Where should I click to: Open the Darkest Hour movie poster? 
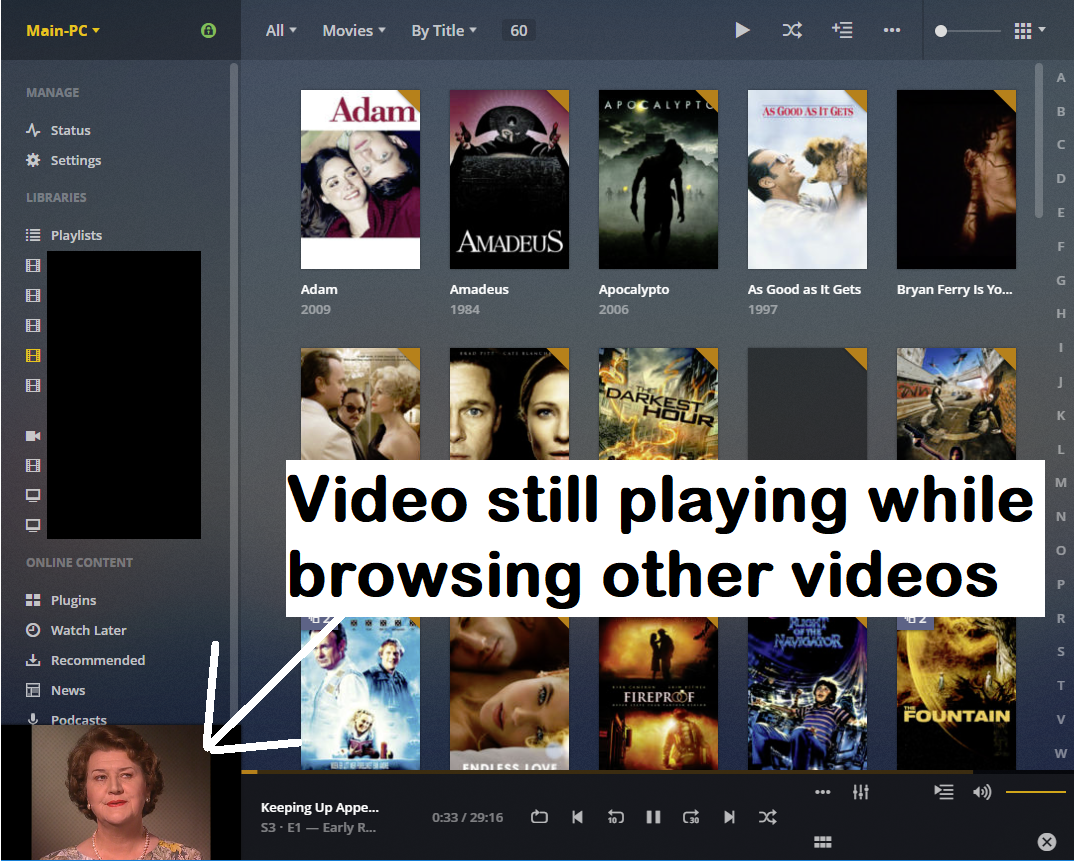tap(658, 403)
